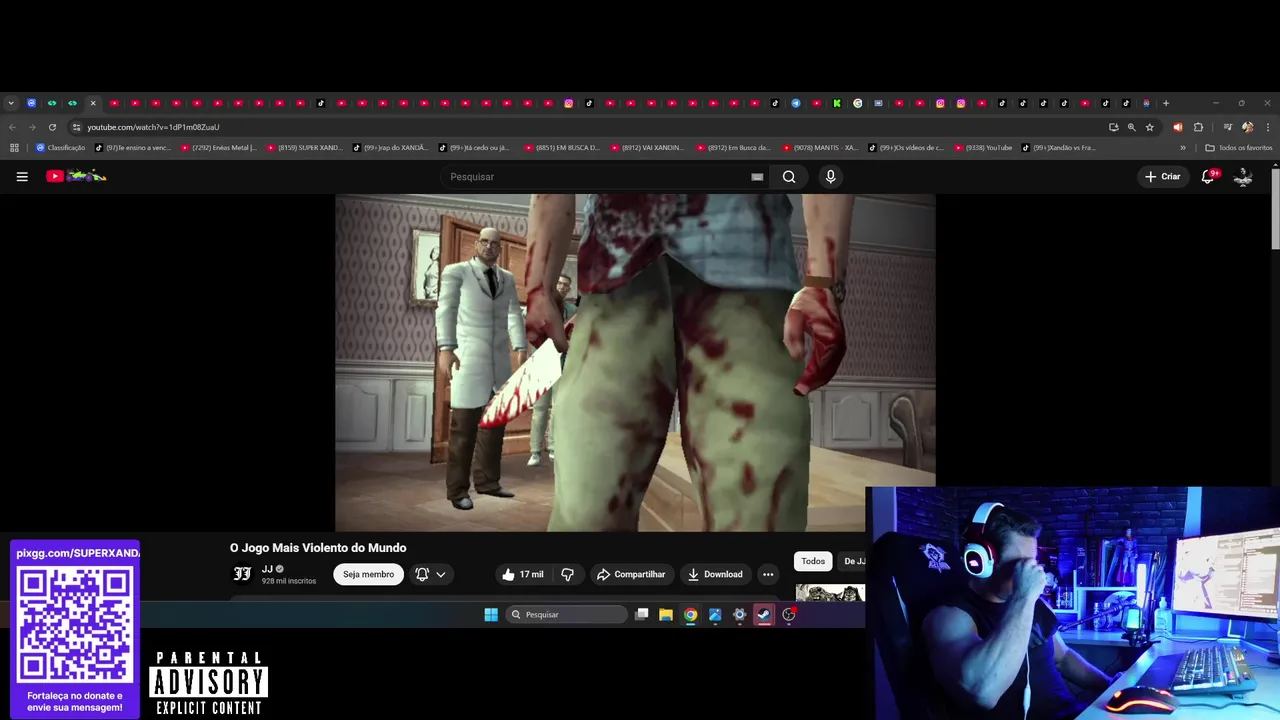Bookmark this page with star icon
The image size is (1280, 720).
click(1150, 127)
